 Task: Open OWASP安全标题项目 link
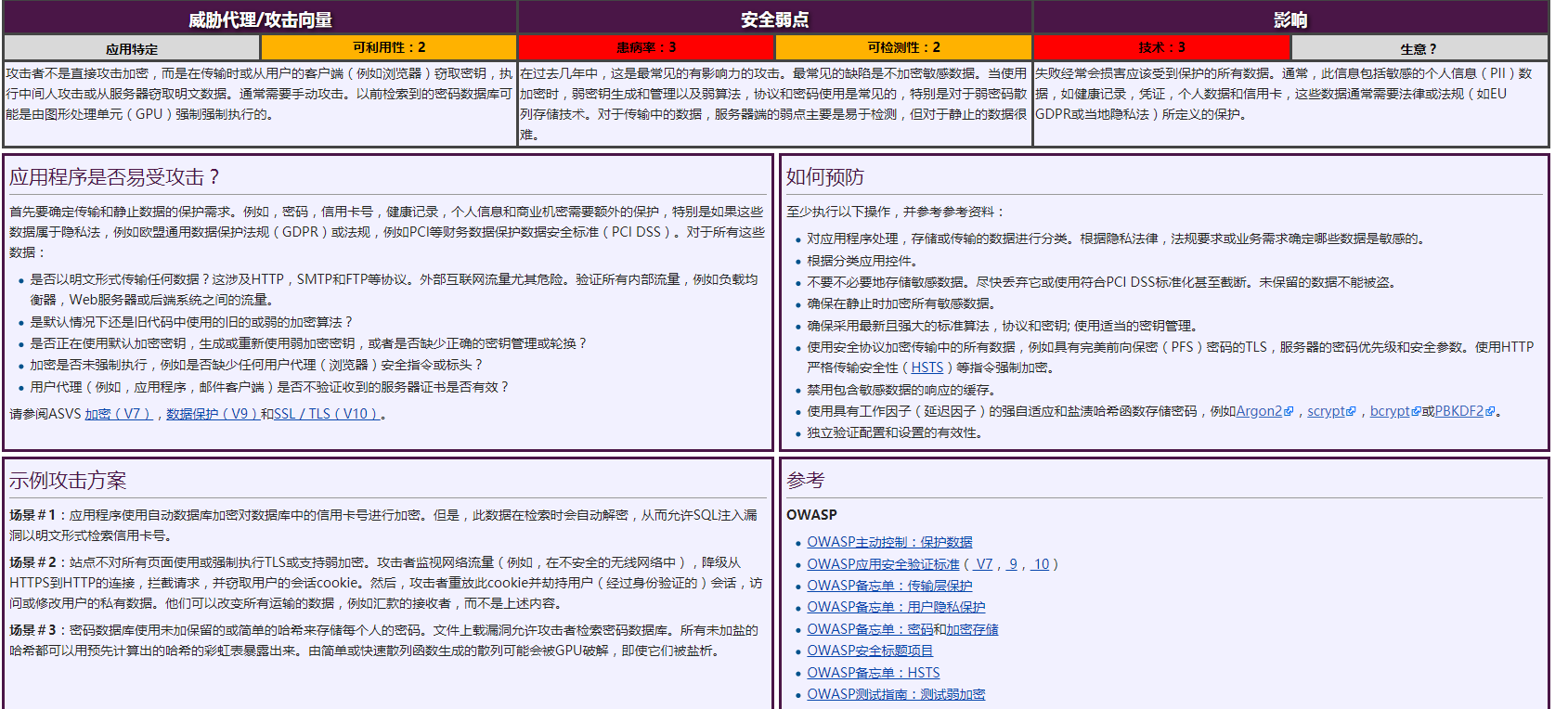coord(870,651)
